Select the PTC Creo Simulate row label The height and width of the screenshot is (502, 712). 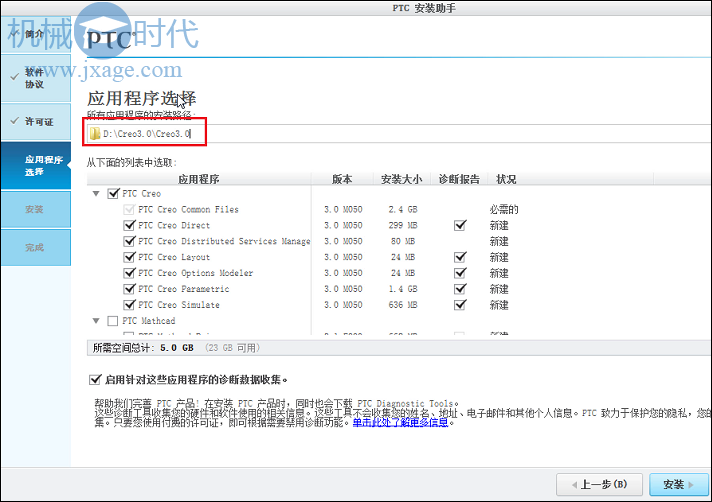(x=178, y=305)
